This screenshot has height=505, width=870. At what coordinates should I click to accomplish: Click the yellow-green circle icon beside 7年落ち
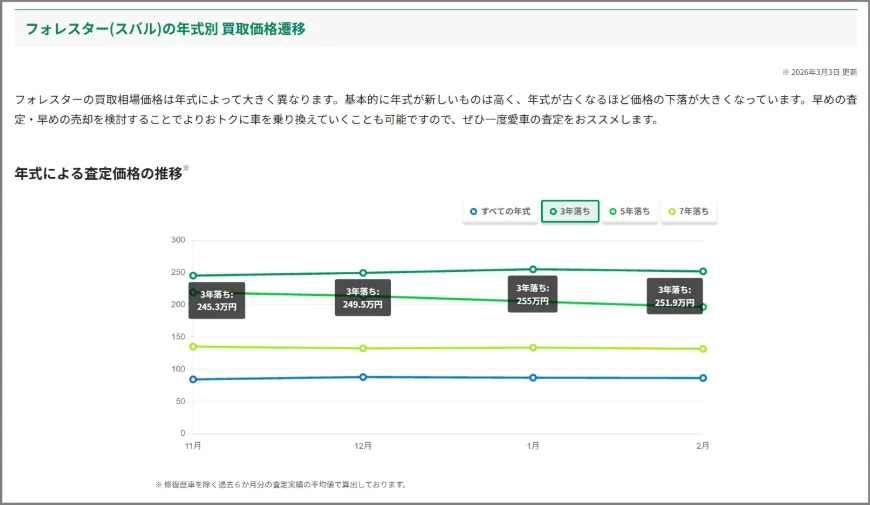point(672,211)
